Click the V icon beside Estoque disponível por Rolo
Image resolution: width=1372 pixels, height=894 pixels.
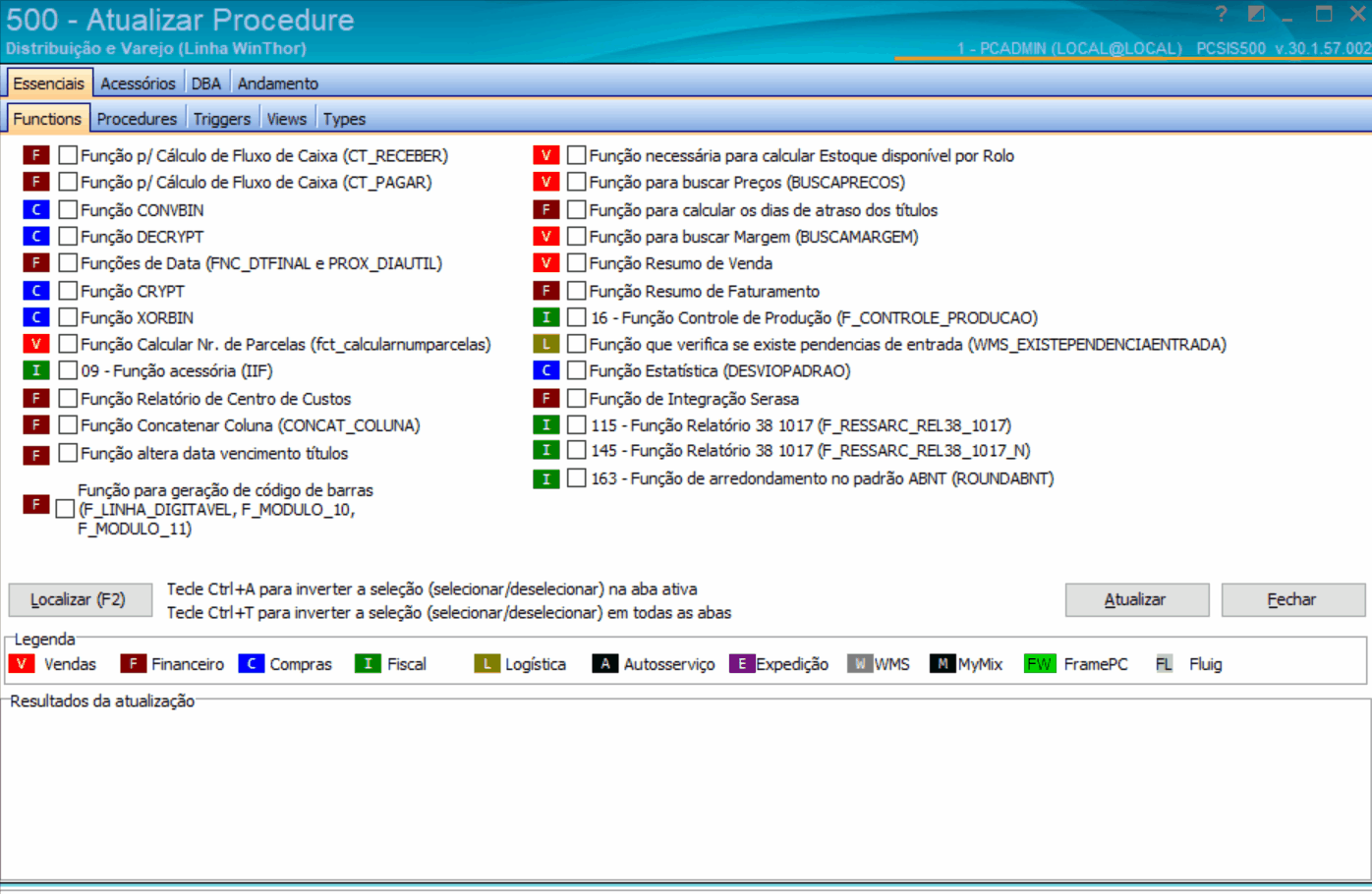pos(546,155)
